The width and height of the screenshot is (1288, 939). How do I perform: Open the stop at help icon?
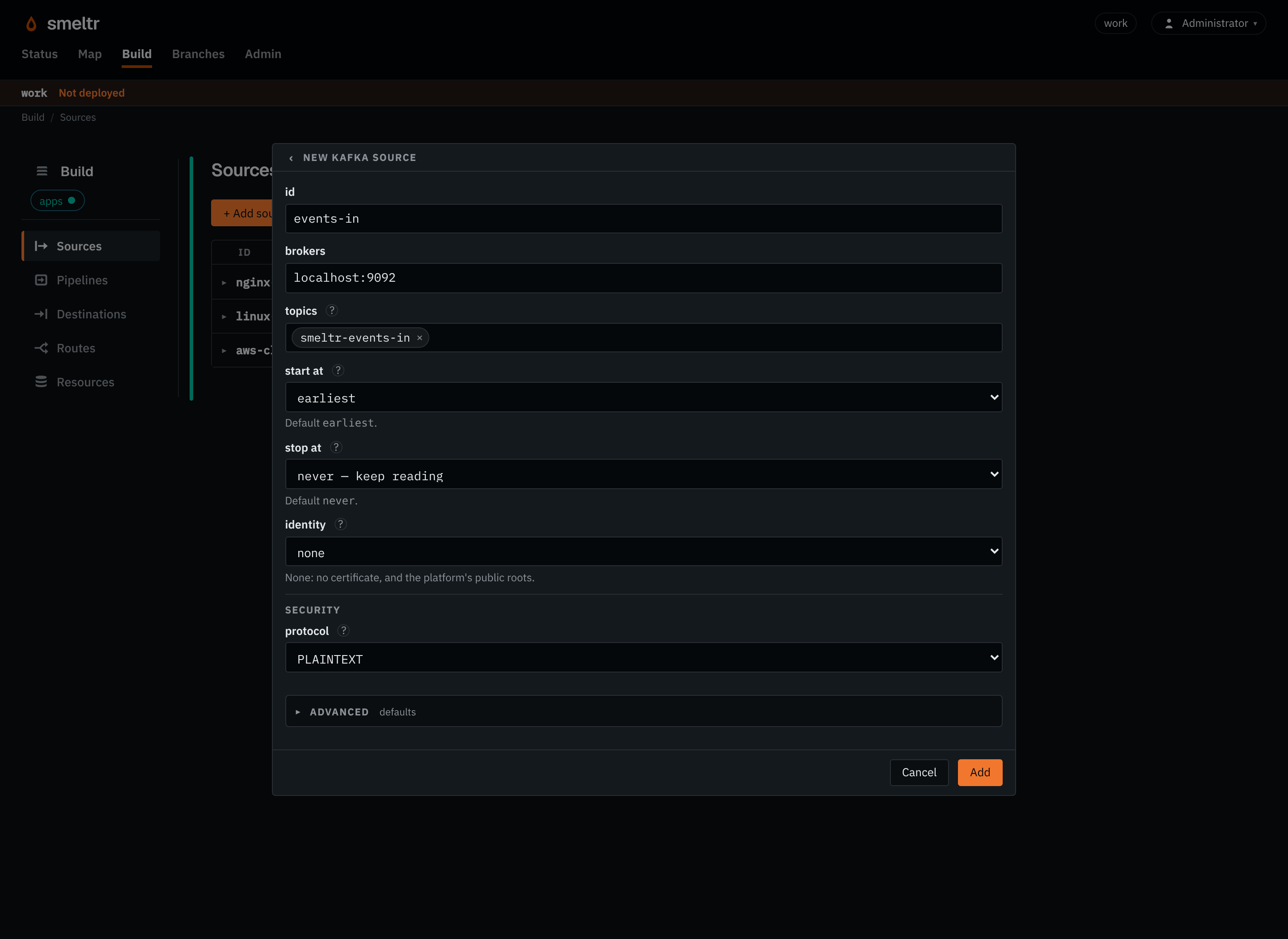tap(336, 447)
